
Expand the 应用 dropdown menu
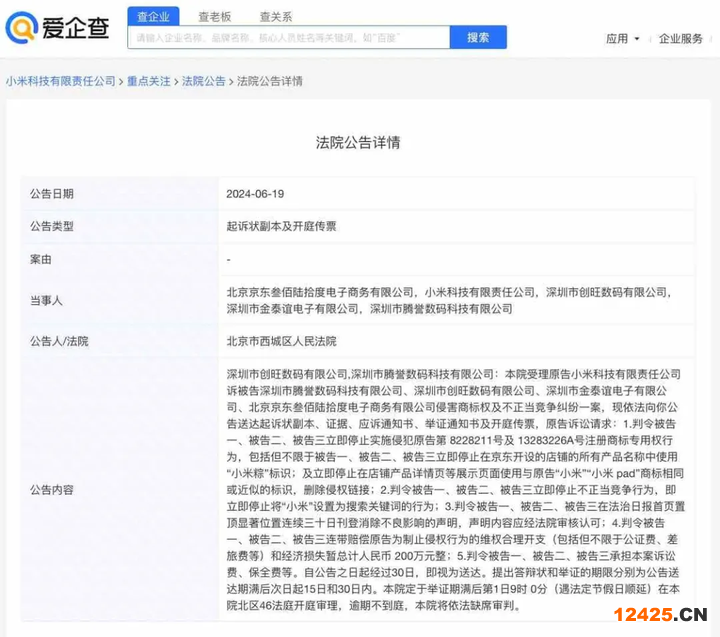point(623,39)
